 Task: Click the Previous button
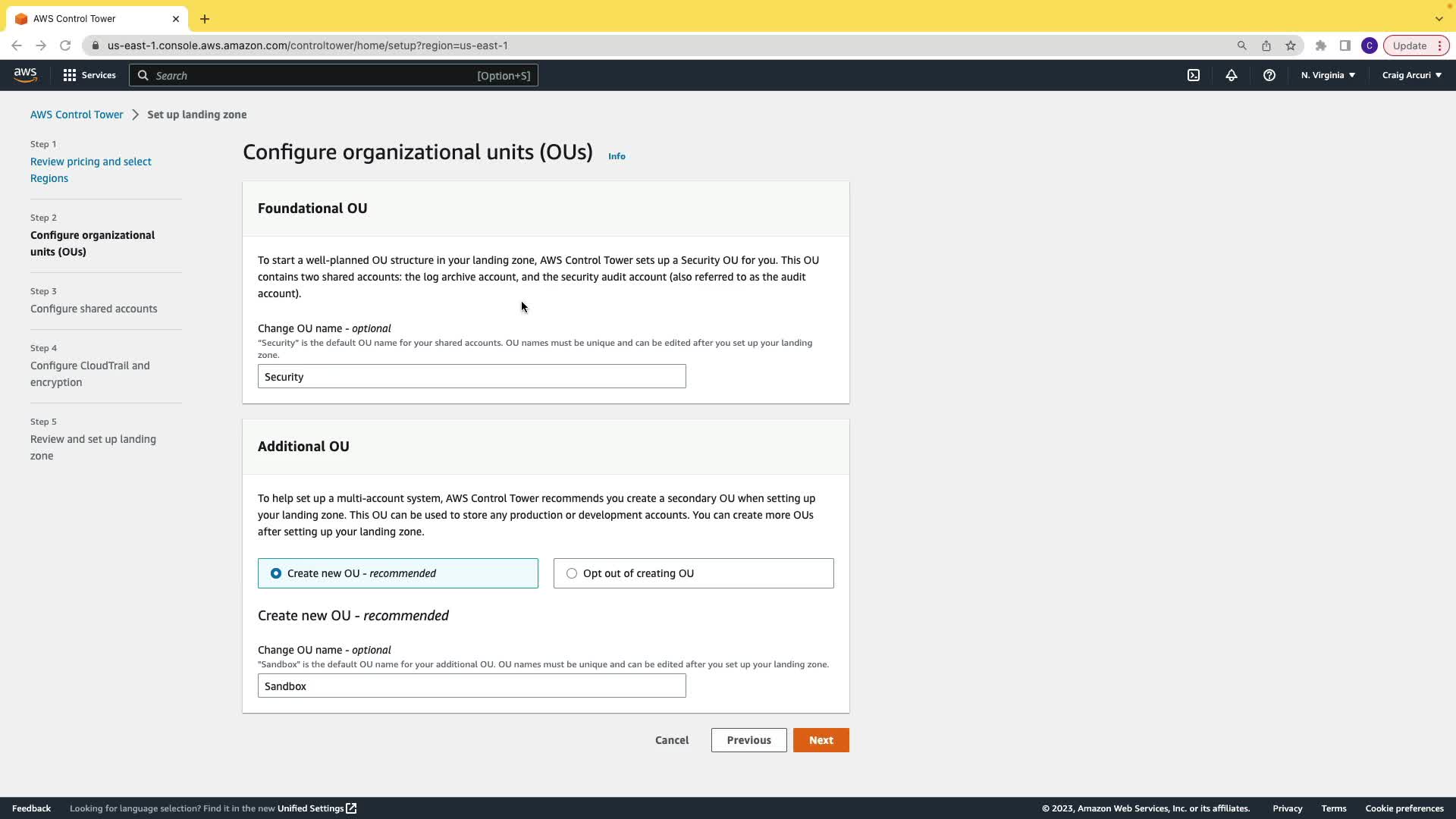click(x=748, y=740)
